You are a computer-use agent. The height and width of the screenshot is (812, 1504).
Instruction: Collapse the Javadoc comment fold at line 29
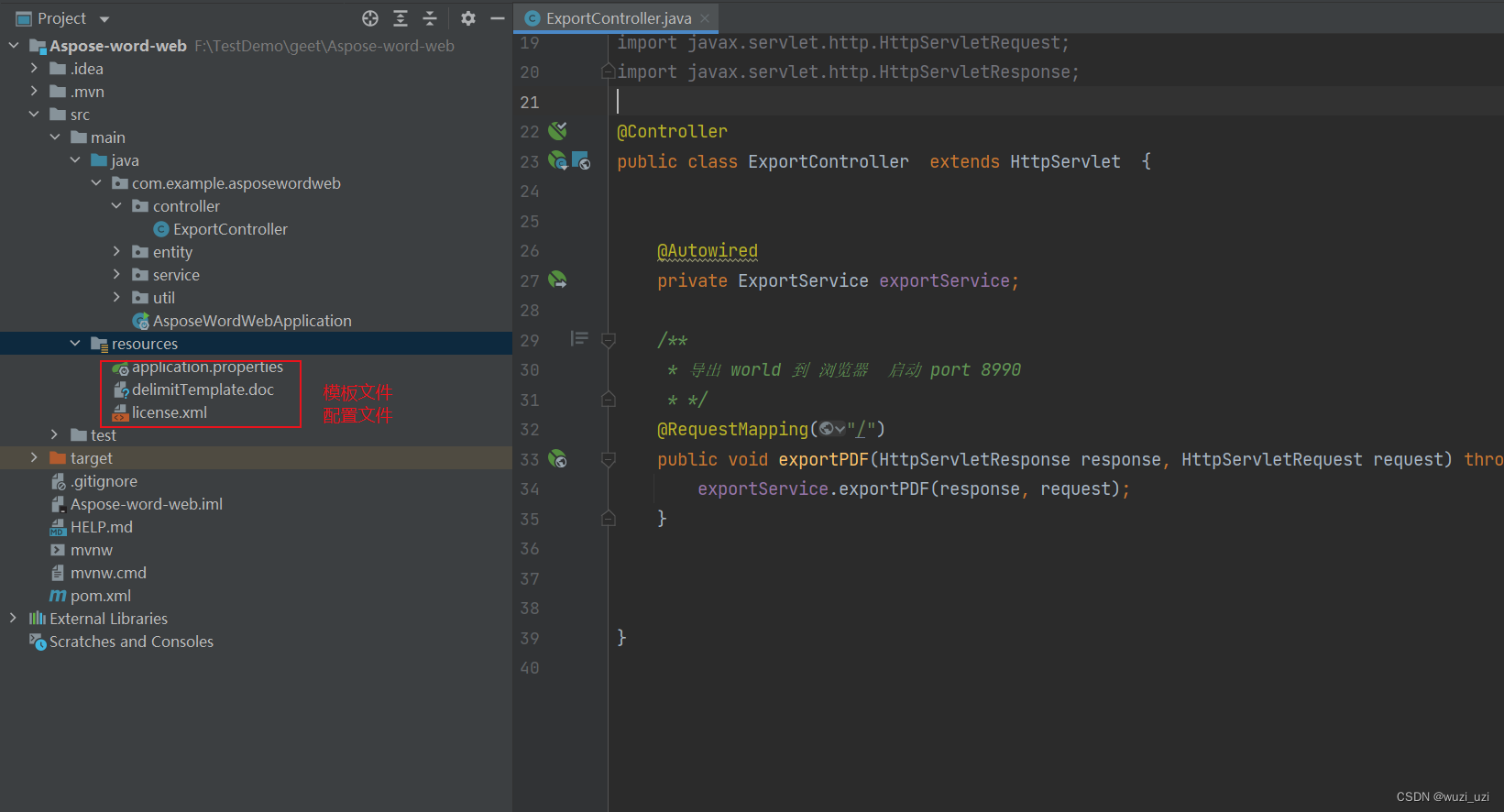pyautogui.click(x=608, y=340)
